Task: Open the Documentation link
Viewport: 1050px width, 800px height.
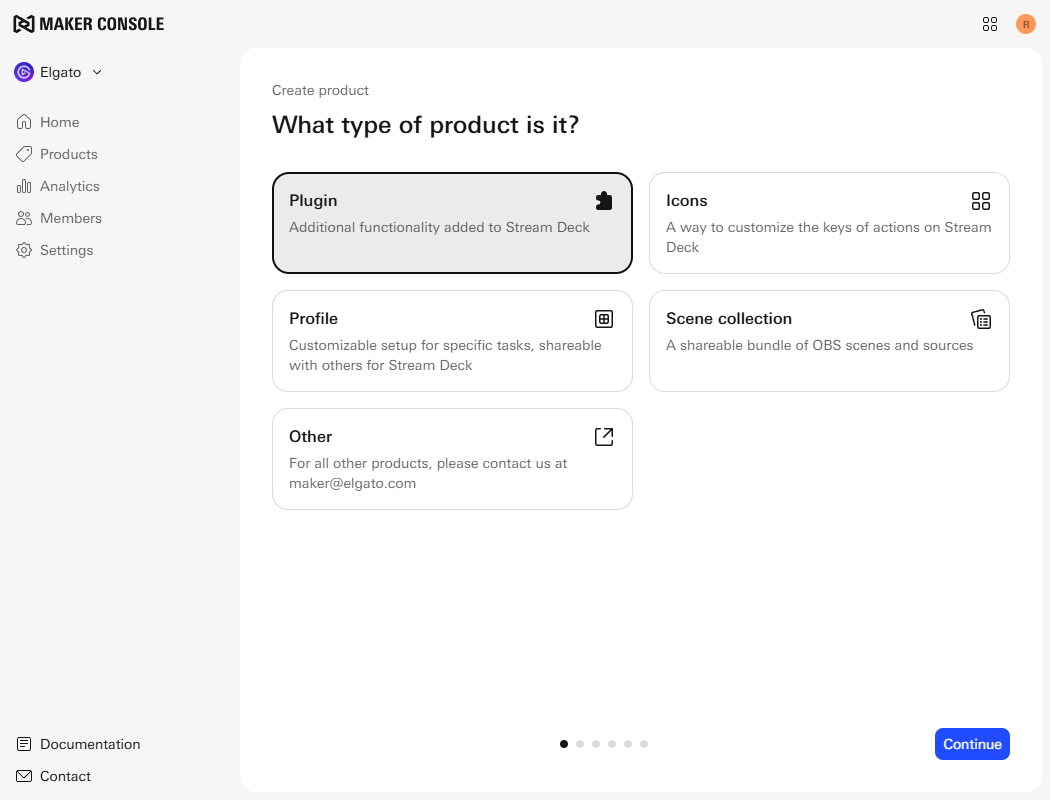Action: click(89, 744)
